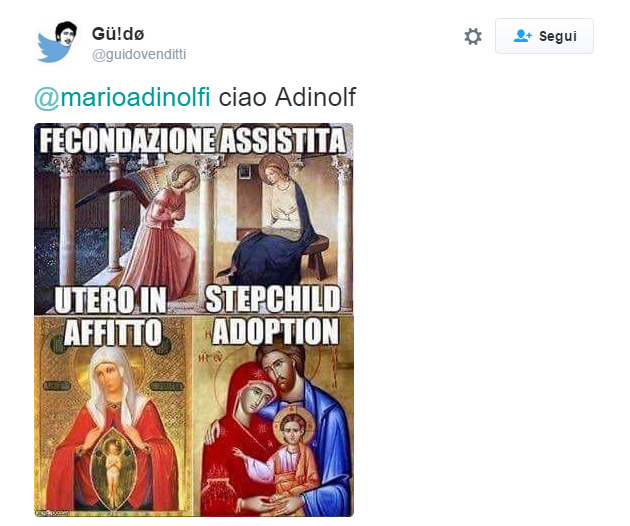630x526 pixels.
Task: Click the 'FECONDAZIONE ASSISTITA' caption in the image
Action: tap(193, 140)
